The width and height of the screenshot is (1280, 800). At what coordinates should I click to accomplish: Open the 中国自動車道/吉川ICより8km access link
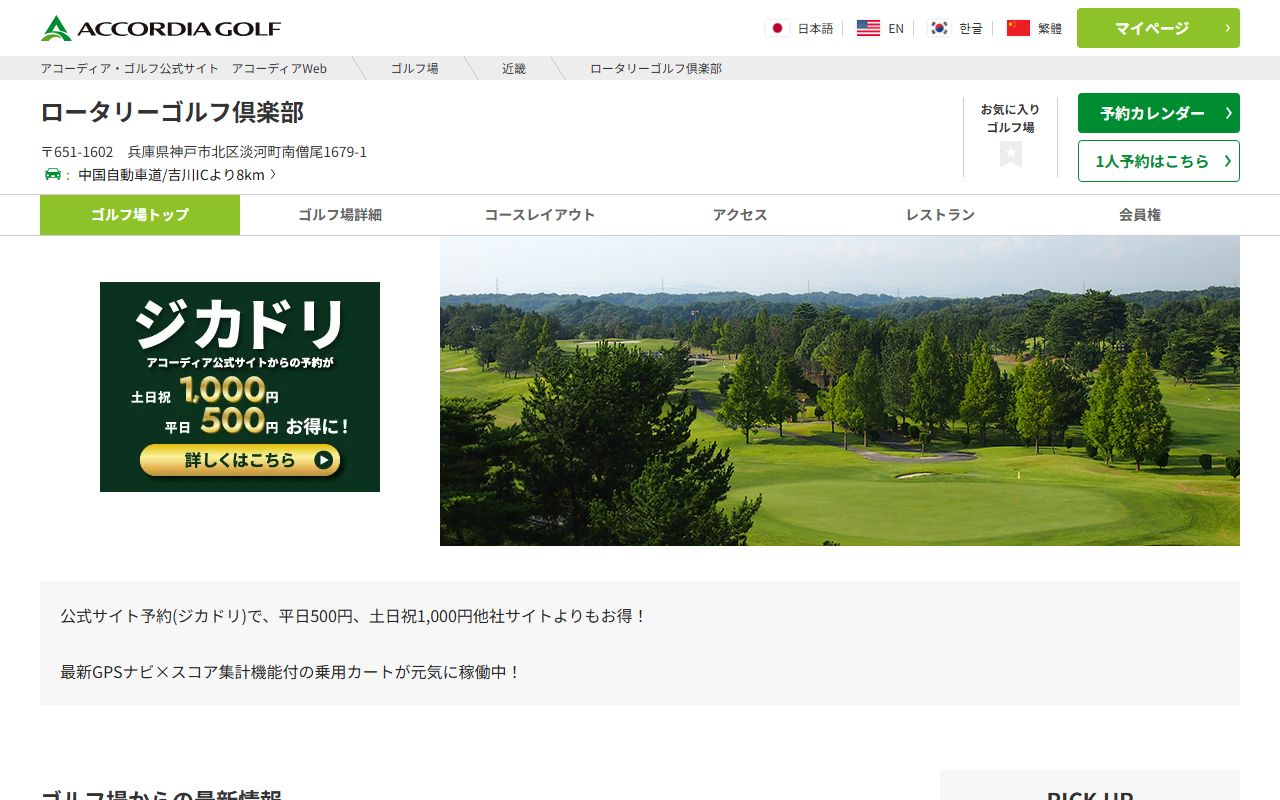(x=177, y=175)
